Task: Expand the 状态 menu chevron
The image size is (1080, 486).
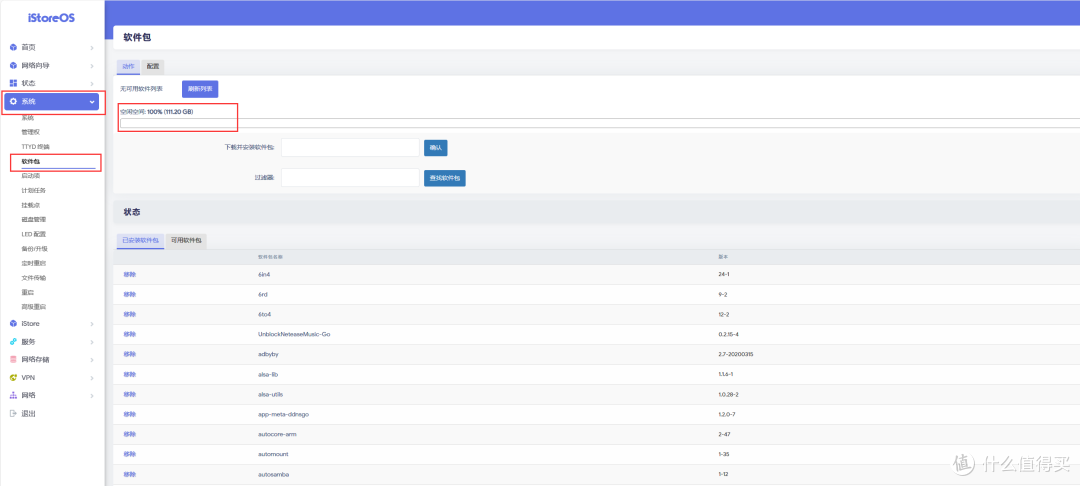Action: click(92, 83)
